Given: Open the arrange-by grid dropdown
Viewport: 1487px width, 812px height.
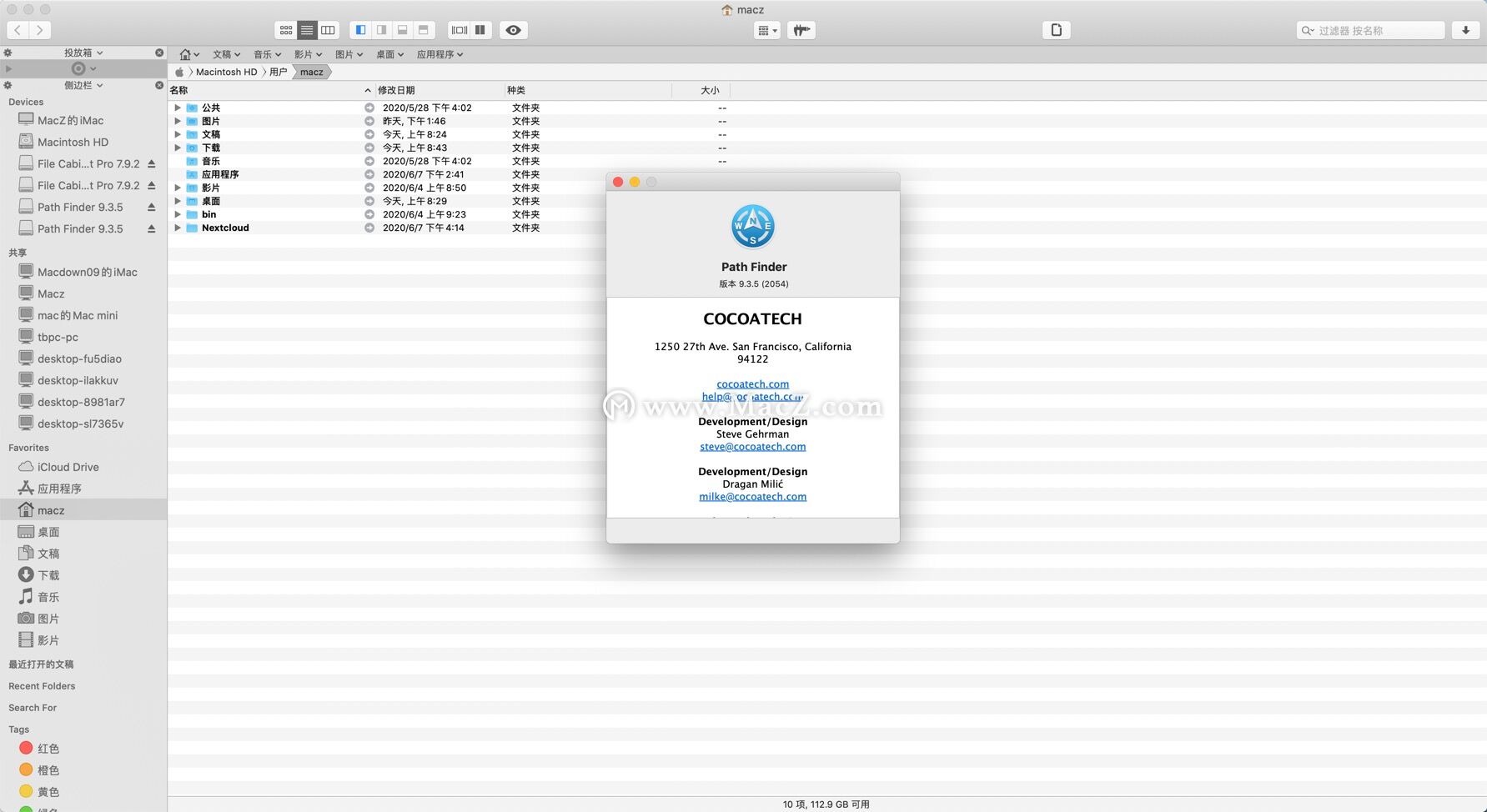Looking at the screenshot, I should (x=766, y=31).
